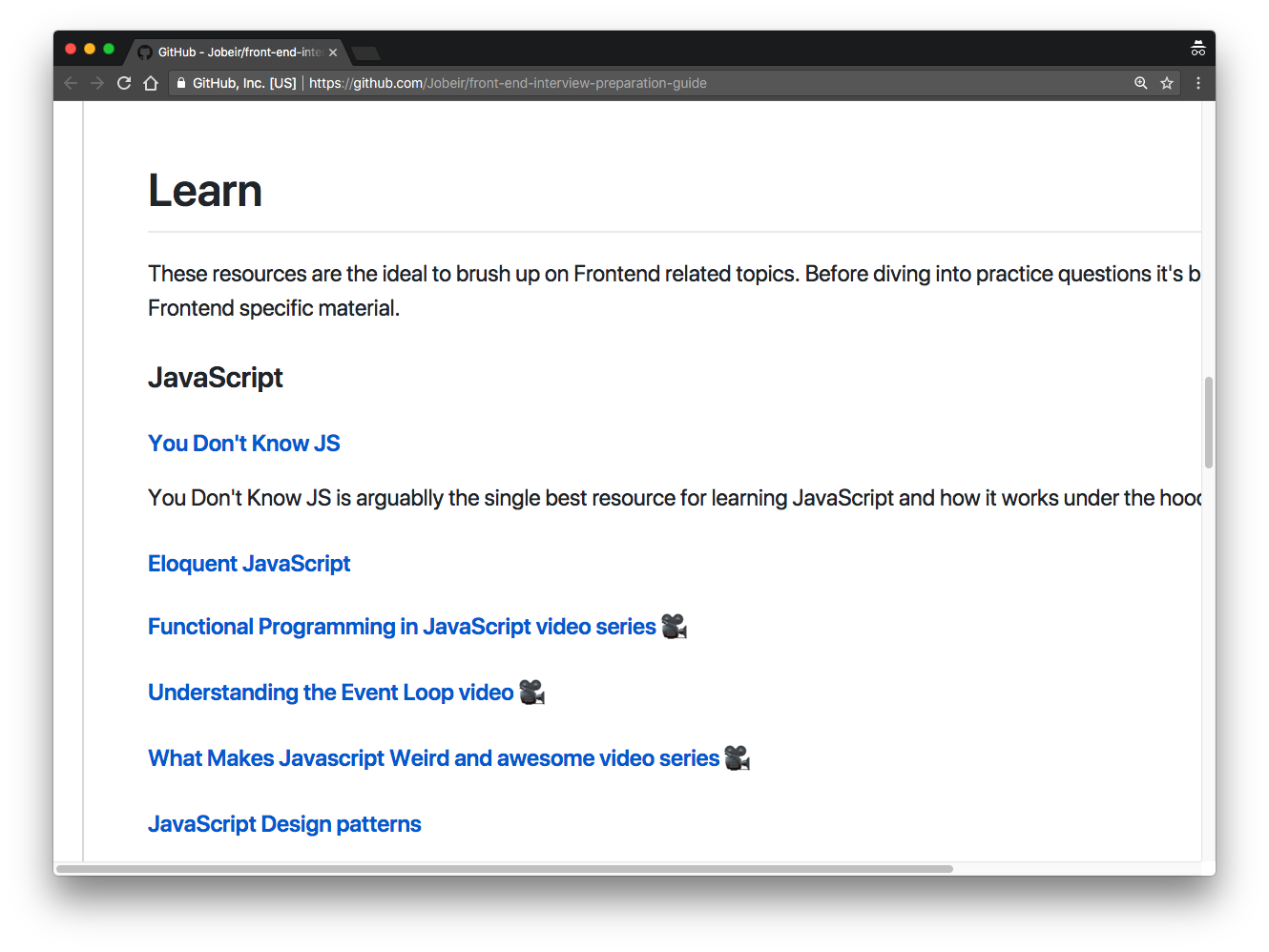This screenshot has height=952, width=1269.
Task: Open a new tab
Action: [x=365, y=53]
